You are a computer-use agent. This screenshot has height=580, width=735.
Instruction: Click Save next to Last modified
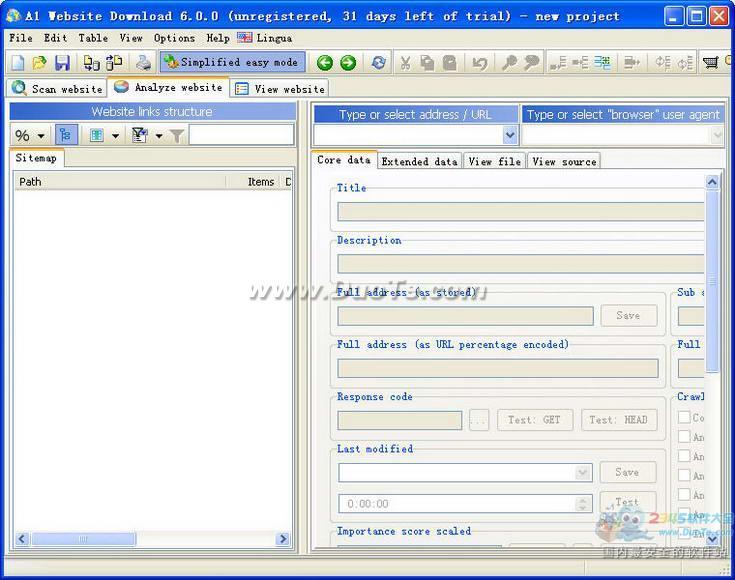pyautogui.click(x=628, y=472)
